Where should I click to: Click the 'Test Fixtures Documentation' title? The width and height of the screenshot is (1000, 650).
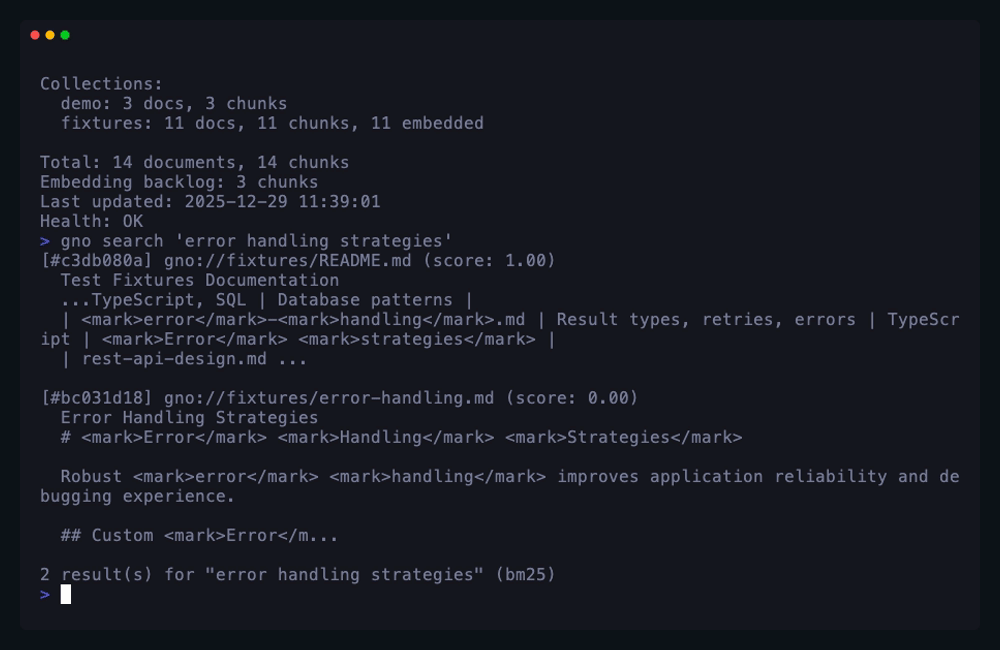point(200,280)
